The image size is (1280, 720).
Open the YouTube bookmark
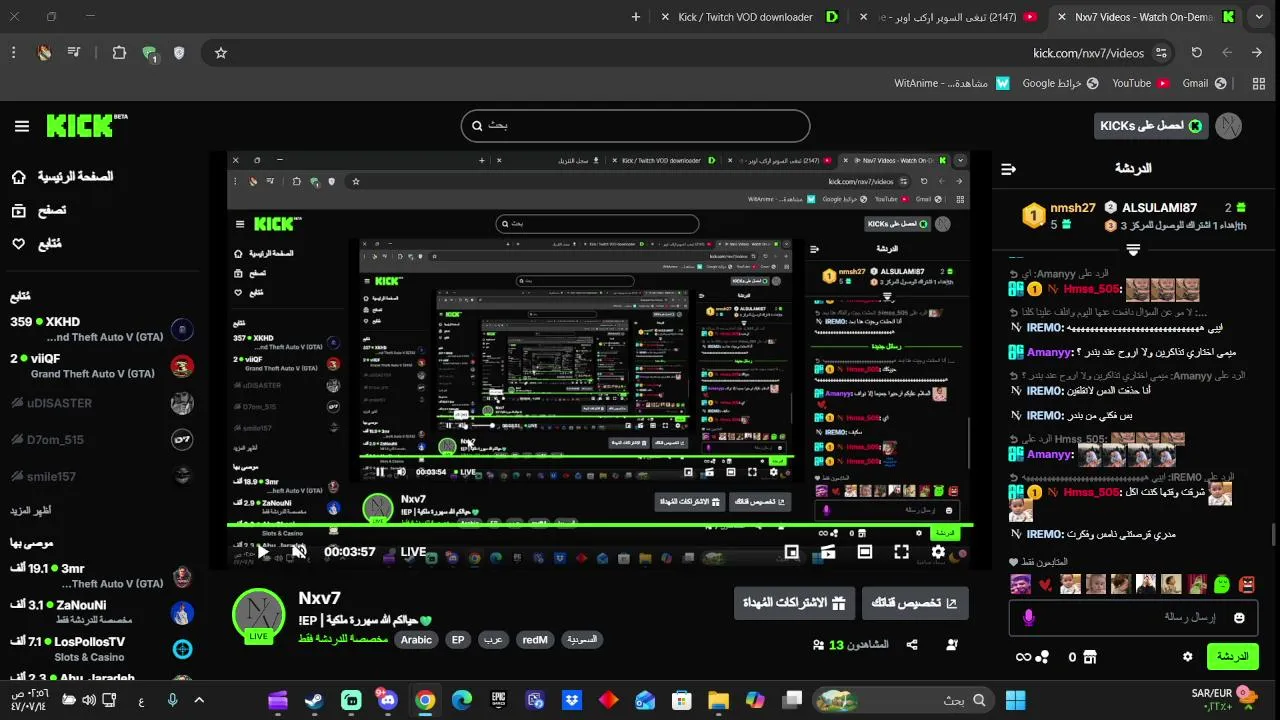tap(1140, 84)
